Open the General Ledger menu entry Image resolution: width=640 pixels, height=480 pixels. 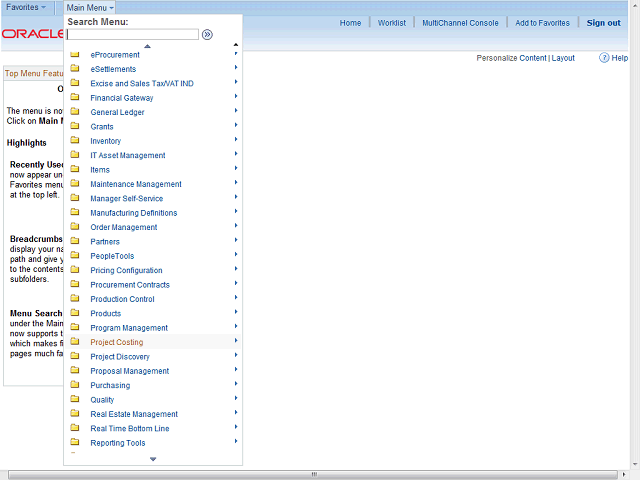tap(117, 112)
